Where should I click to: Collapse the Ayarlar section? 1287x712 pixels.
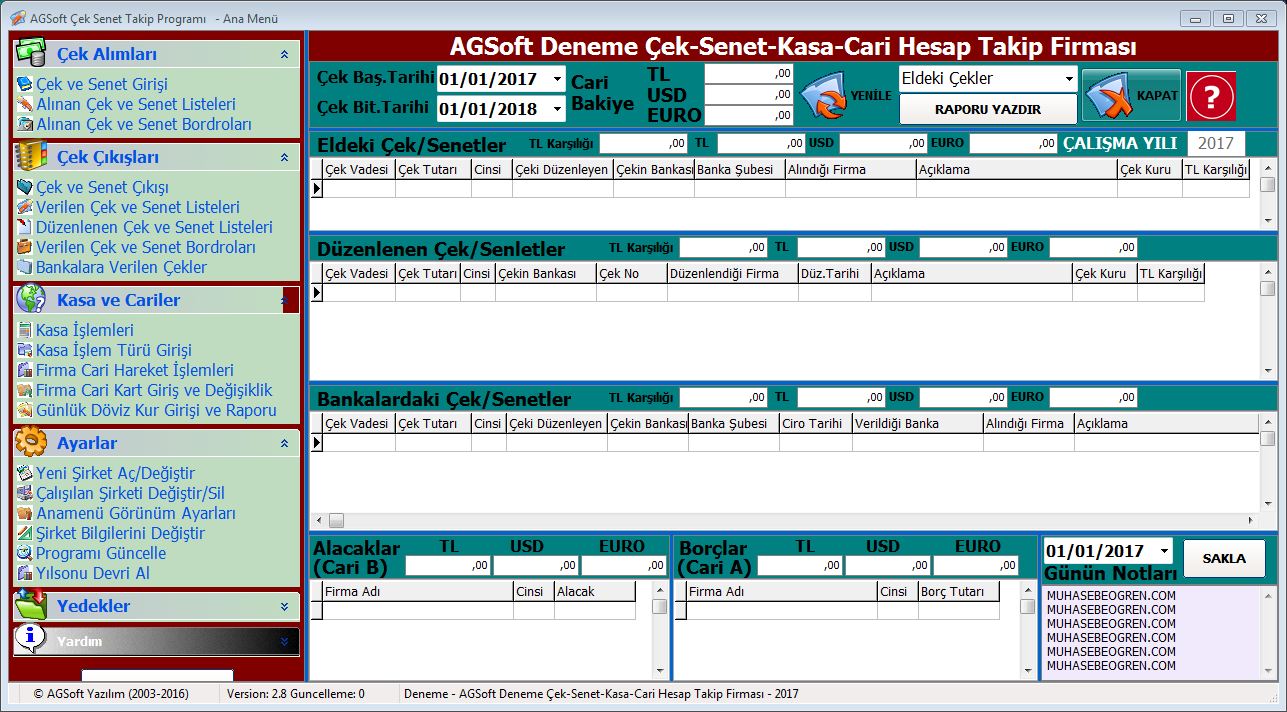(284, 443)
